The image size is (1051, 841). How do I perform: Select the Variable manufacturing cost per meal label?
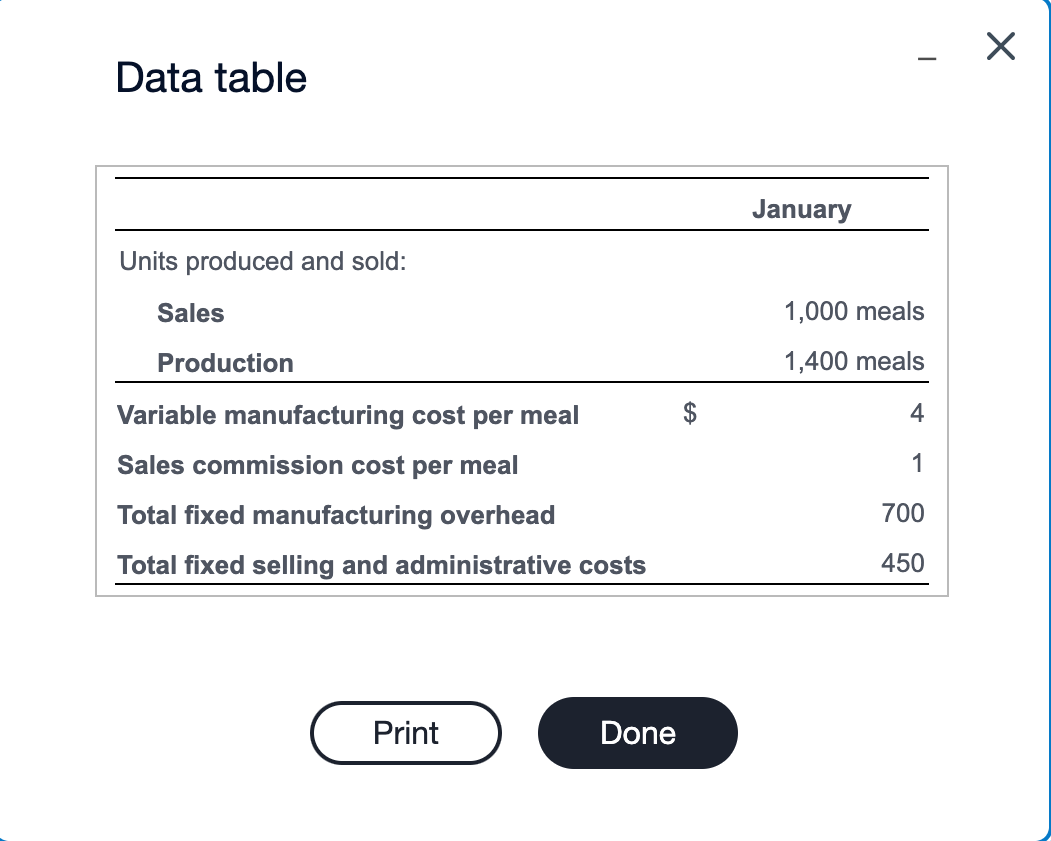[x=348, y=415]
